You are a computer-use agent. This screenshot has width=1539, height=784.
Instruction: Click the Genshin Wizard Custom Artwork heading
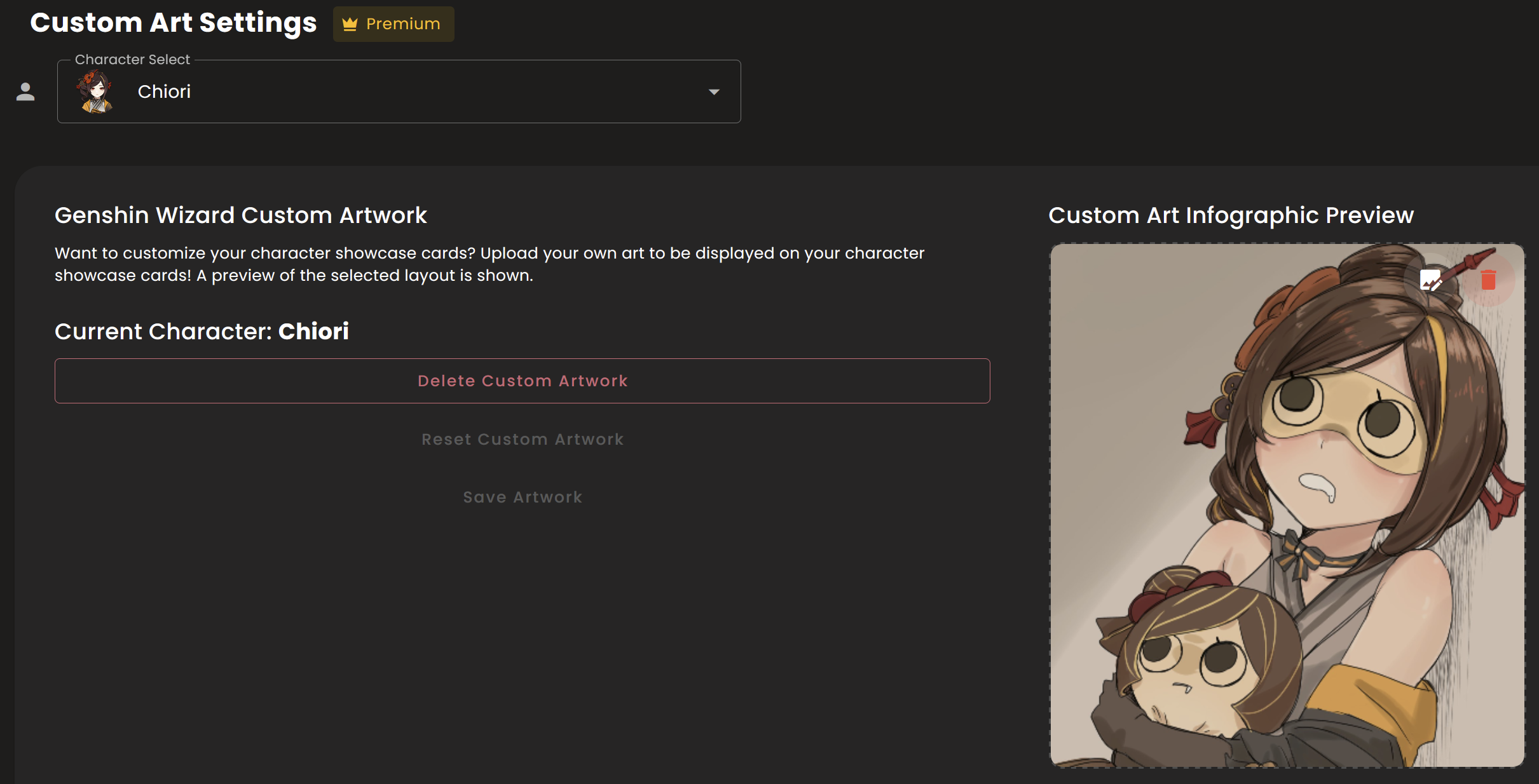(241, 215)
